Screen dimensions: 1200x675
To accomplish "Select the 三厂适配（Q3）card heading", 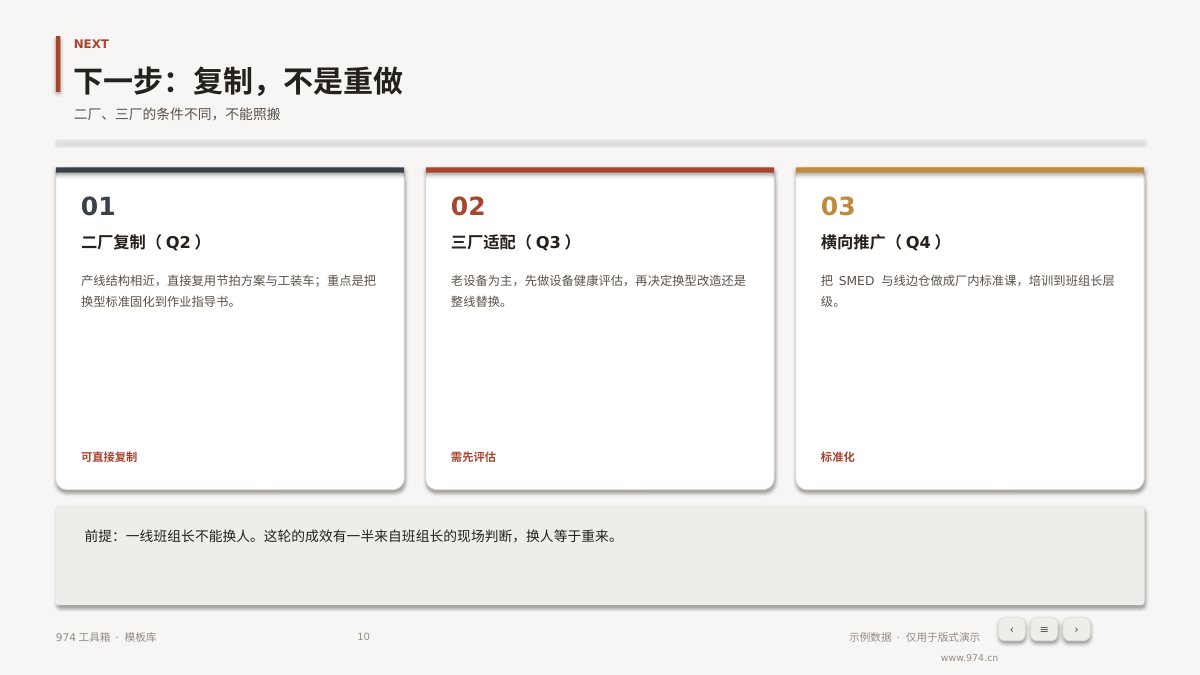I will click(513, 242).
